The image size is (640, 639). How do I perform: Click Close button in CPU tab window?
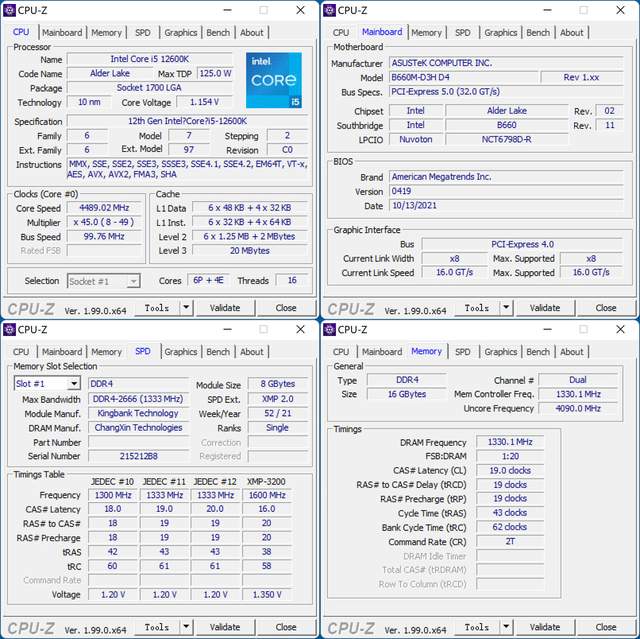click(286, 308)
